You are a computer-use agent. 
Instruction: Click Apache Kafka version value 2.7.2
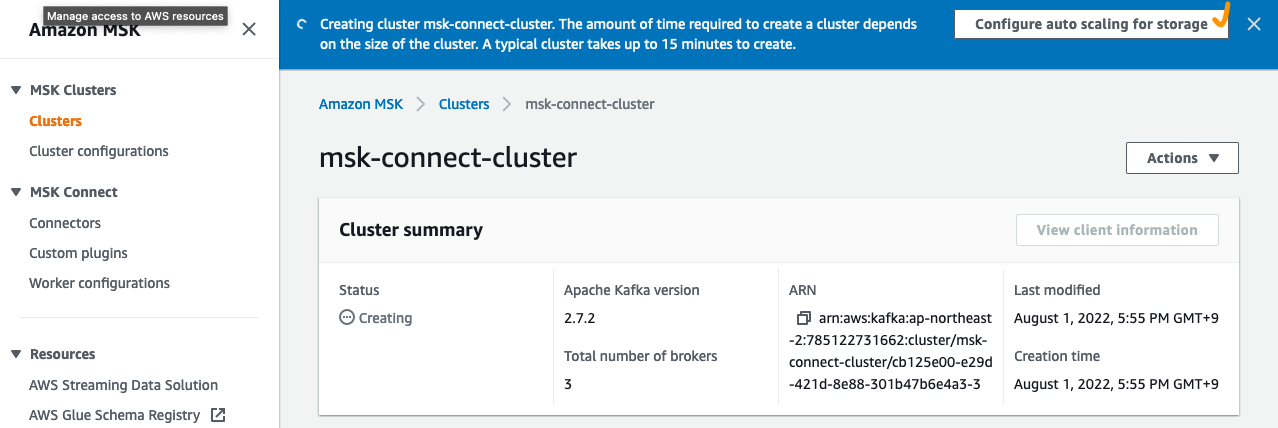pyautogui.click(x=580, y=318)
